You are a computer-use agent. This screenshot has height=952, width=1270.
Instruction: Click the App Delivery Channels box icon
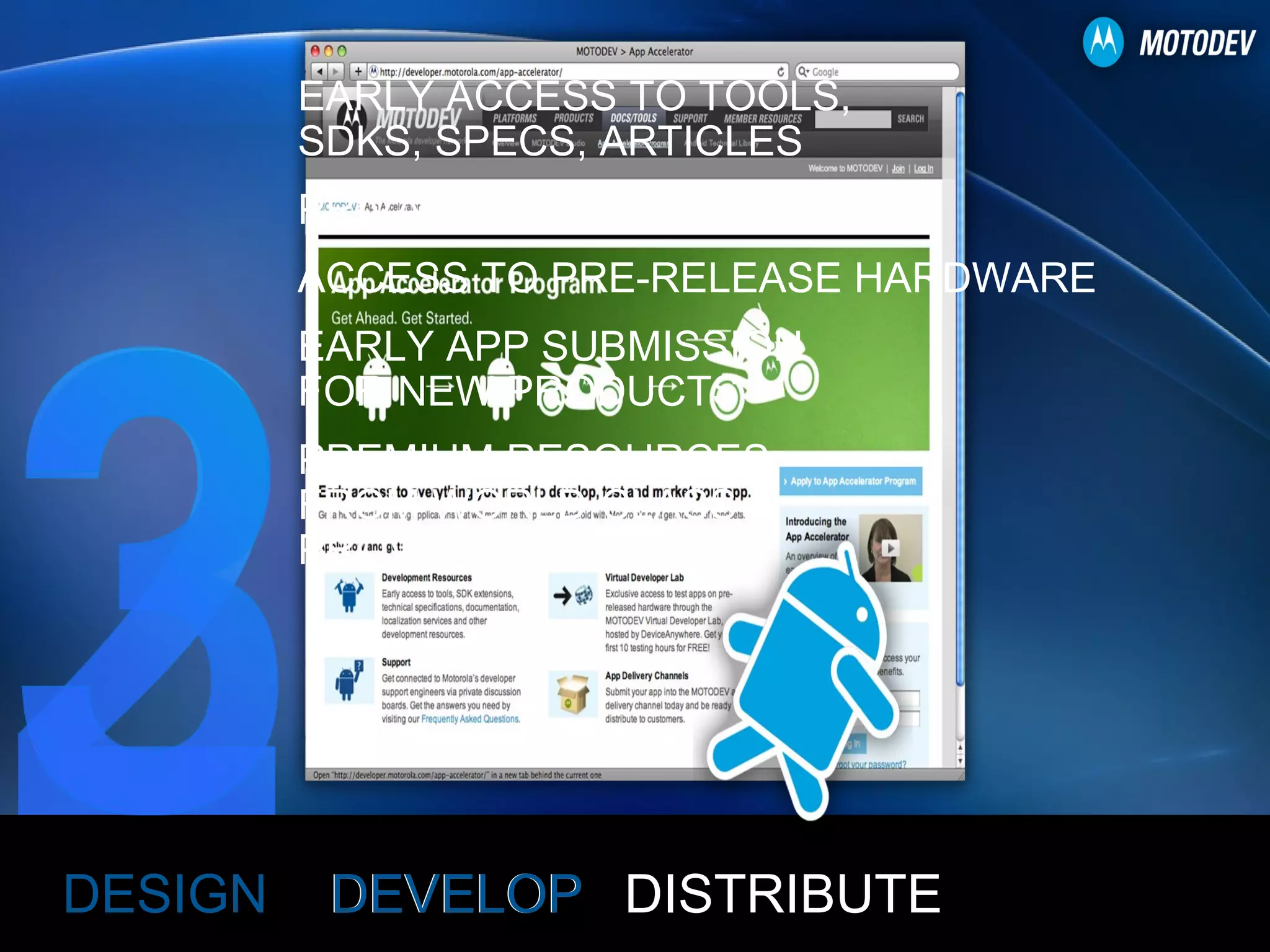click(572, 694)
